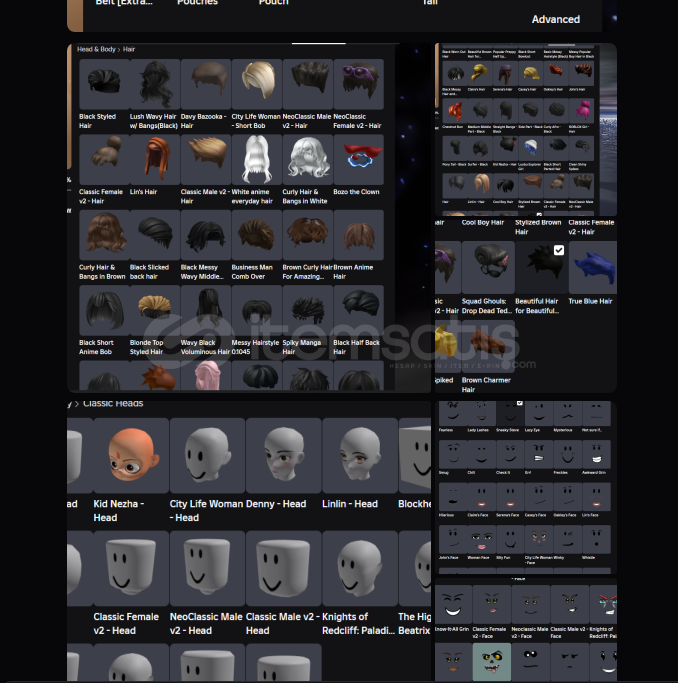Viewport: 678px width, 683px height.
Task: Select Wavy Black Voluminous Hair
Action: (x=206, y=310)
